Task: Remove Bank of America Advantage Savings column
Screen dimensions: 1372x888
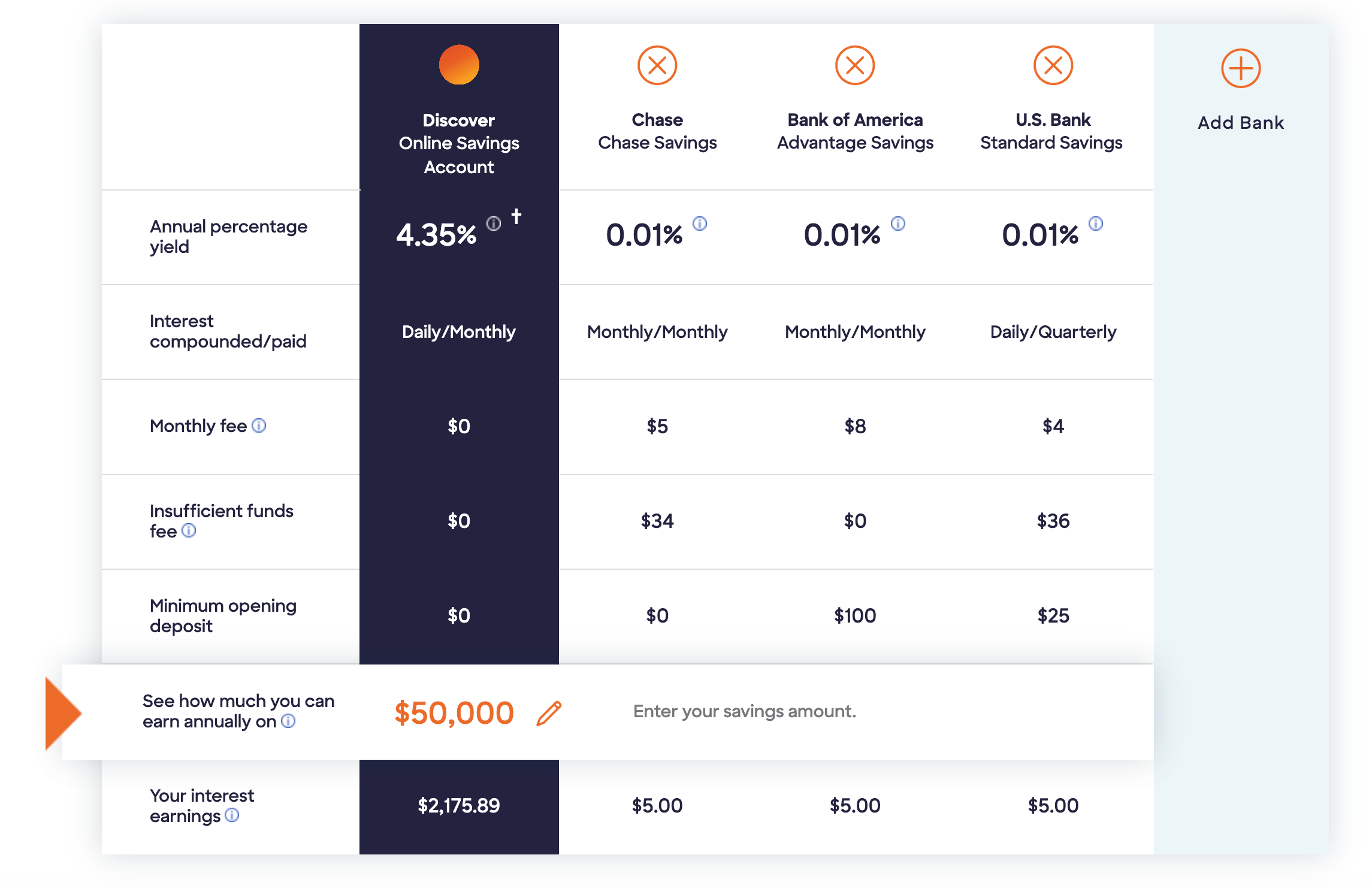Action: pyautogui.click(x=855, y=65)
